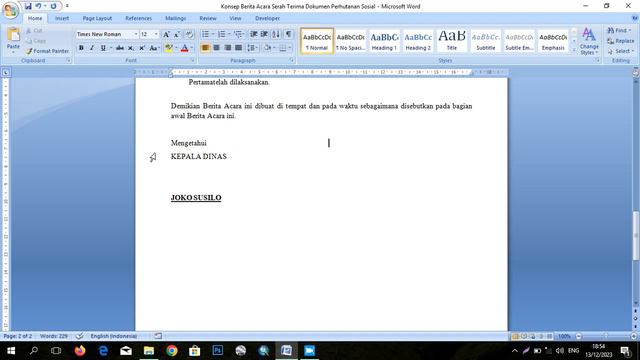Click Replace in Editing group
Viewport: 640px width, 360px height.
point(620,41)
